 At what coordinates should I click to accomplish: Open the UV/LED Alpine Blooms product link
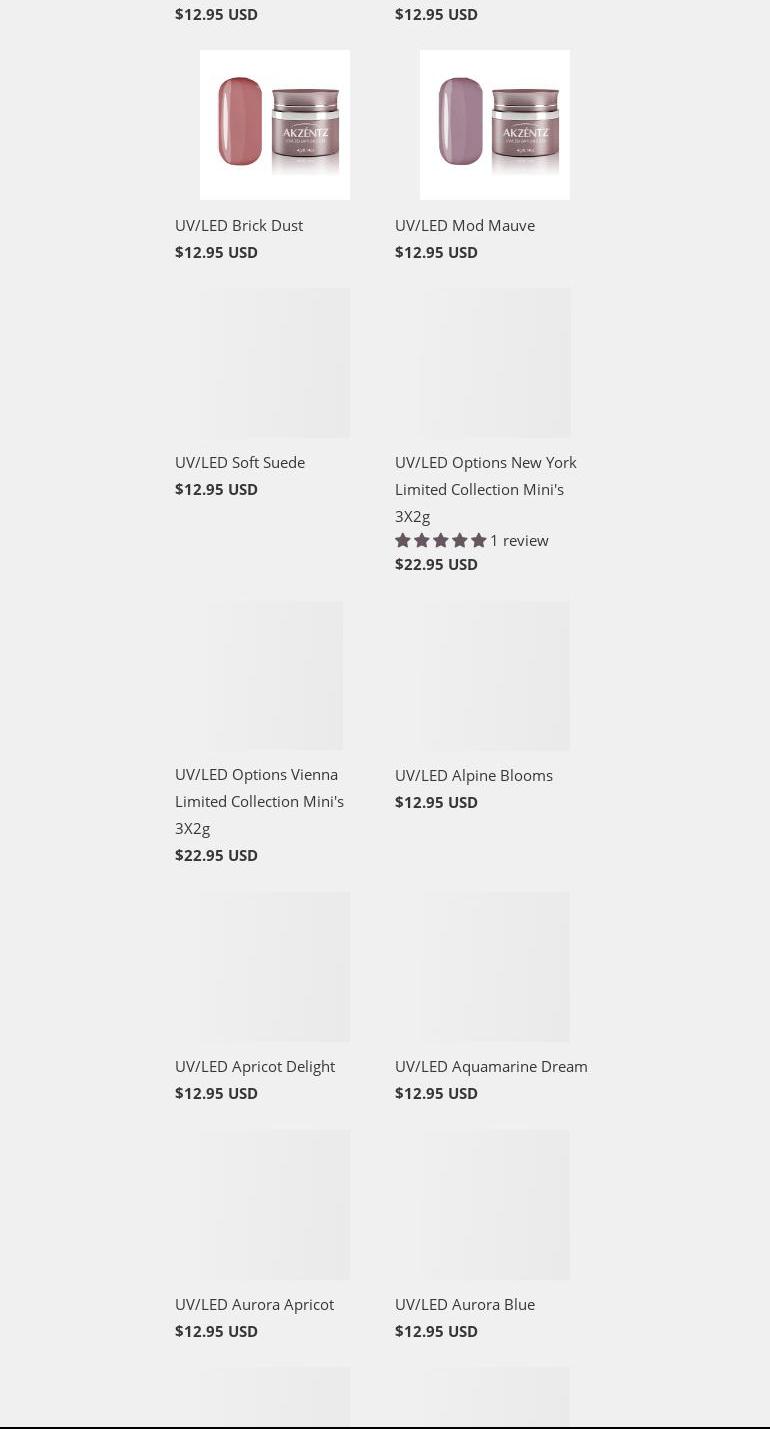click(474, 775)
